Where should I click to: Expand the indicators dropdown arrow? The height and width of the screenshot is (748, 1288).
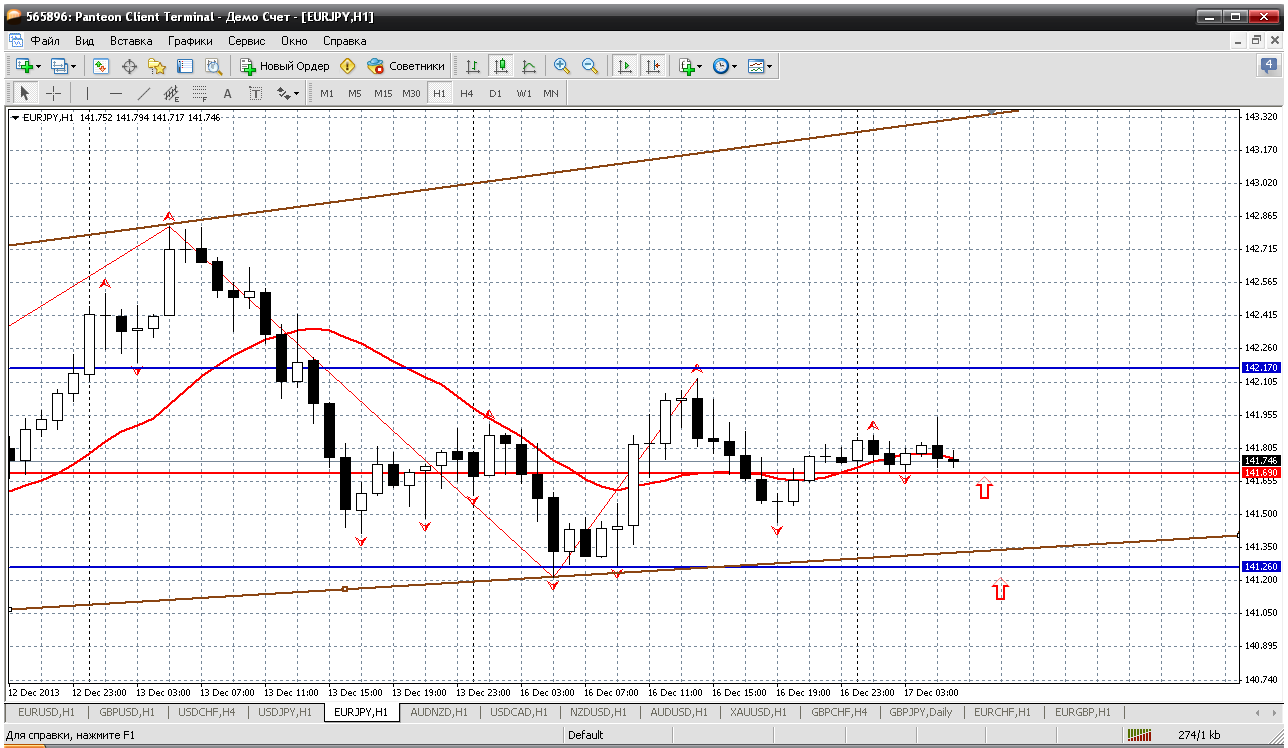coord(699,66)
